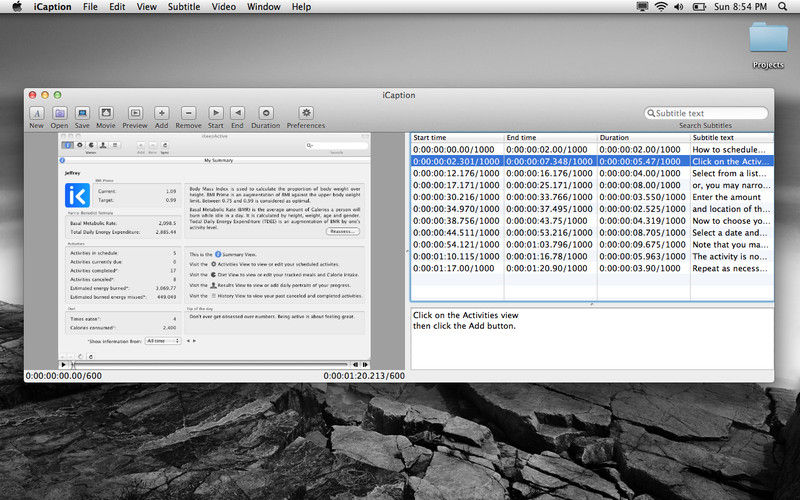Select row 'Select from a list...'
This screenshot has width=800, height=500.
tap(592, 173)
